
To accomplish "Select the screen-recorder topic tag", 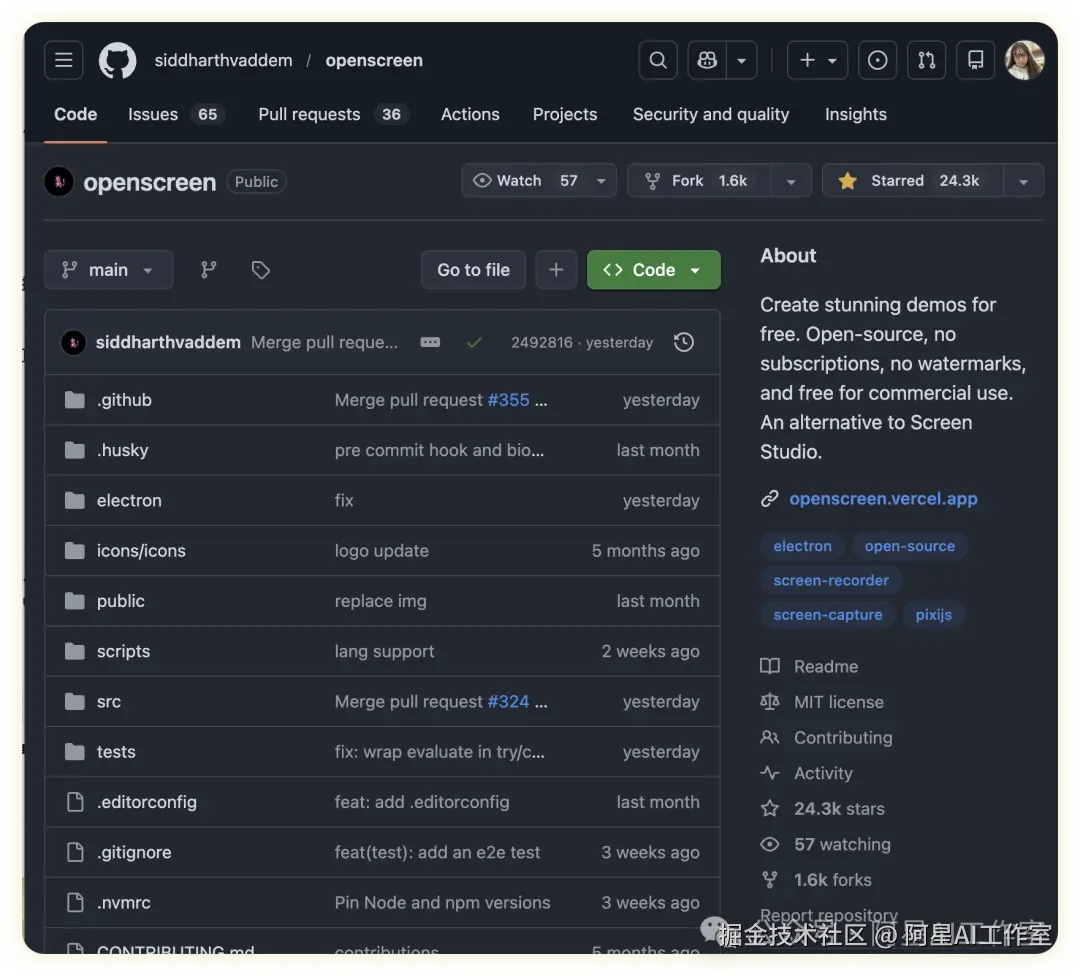I will 831,581.
